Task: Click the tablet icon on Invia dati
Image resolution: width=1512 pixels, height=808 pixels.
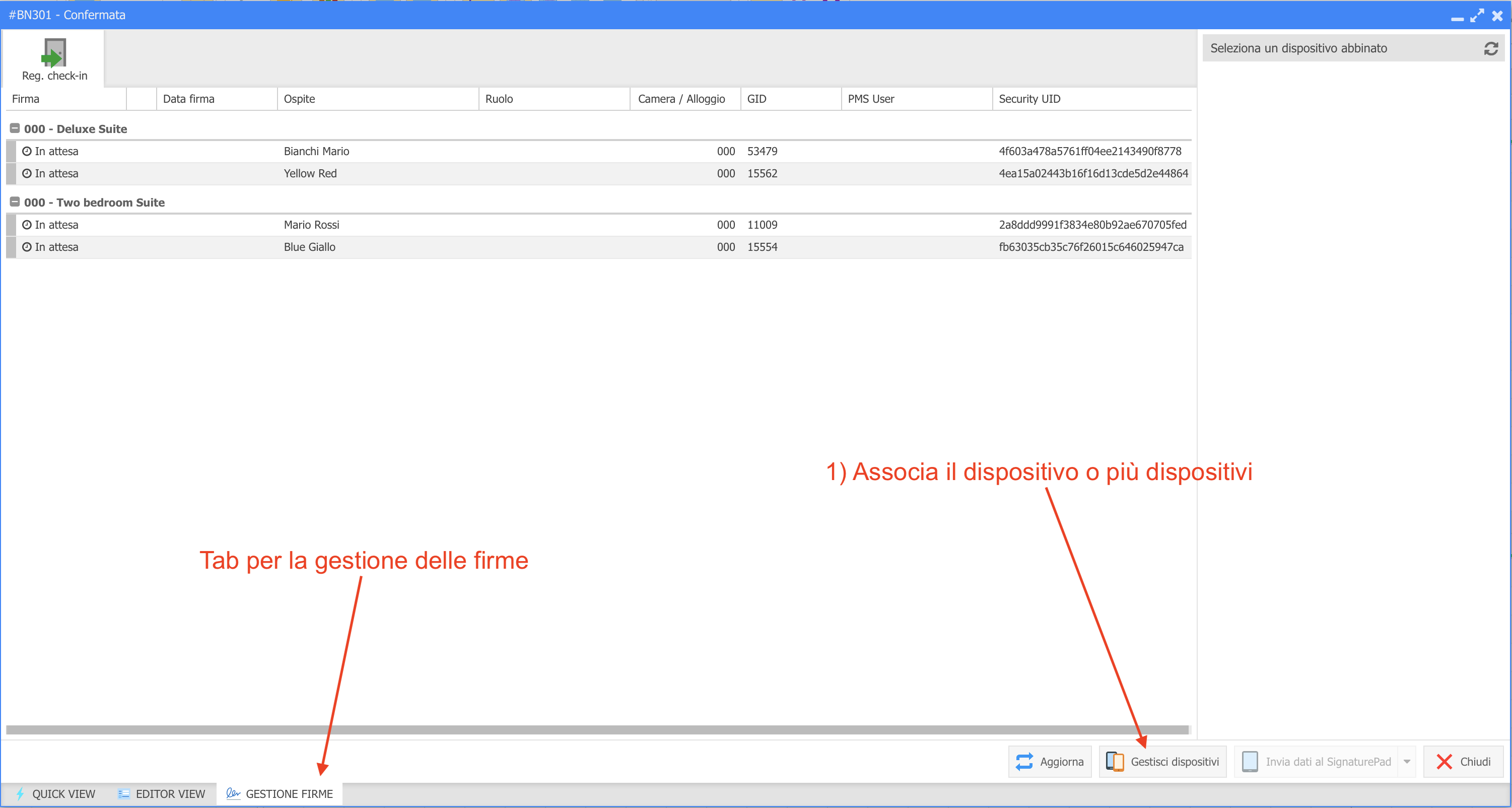Action: tap(1250, 762)
